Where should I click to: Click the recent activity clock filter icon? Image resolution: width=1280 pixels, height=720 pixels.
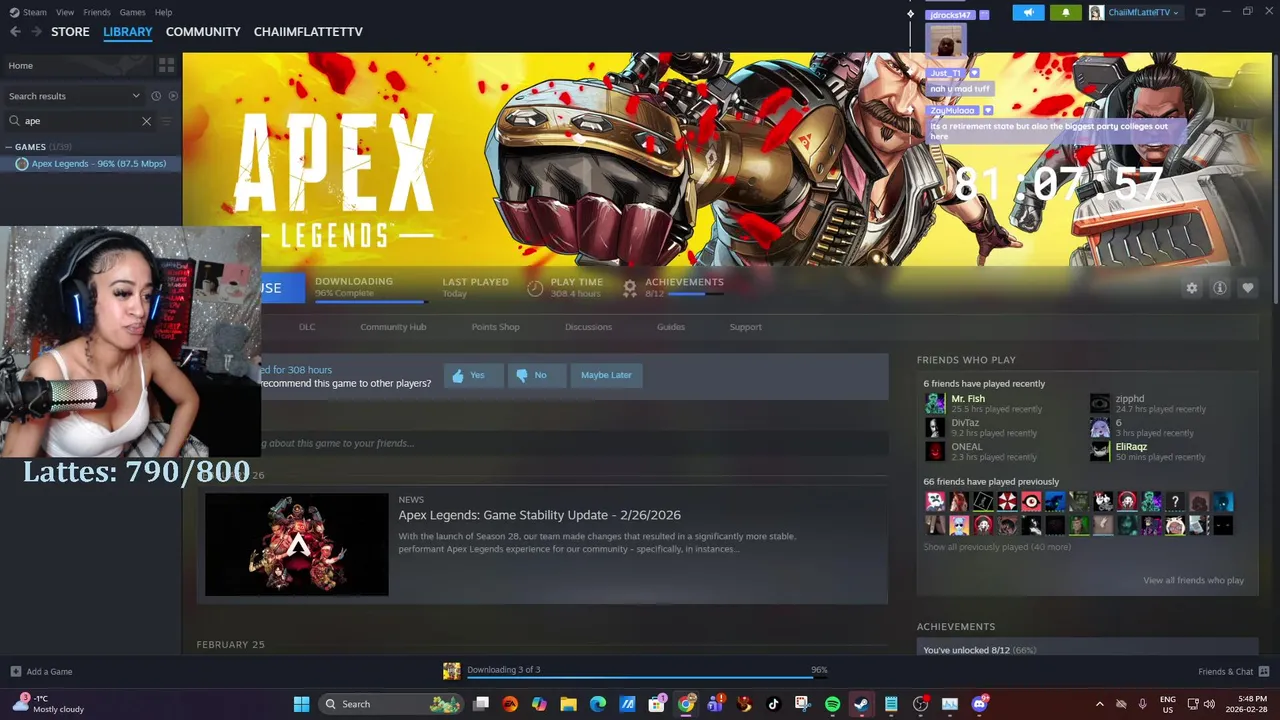click(x=156, y=96)
